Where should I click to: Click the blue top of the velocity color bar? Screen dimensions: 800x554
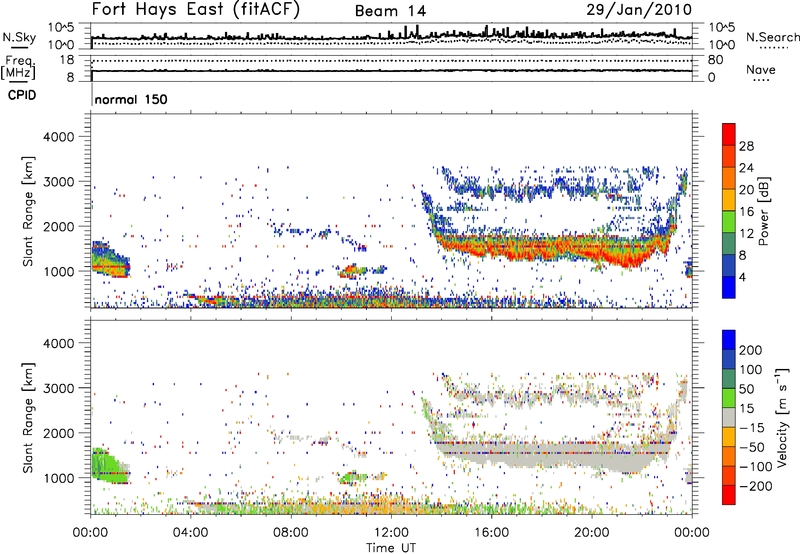click(x=729, y=340)
